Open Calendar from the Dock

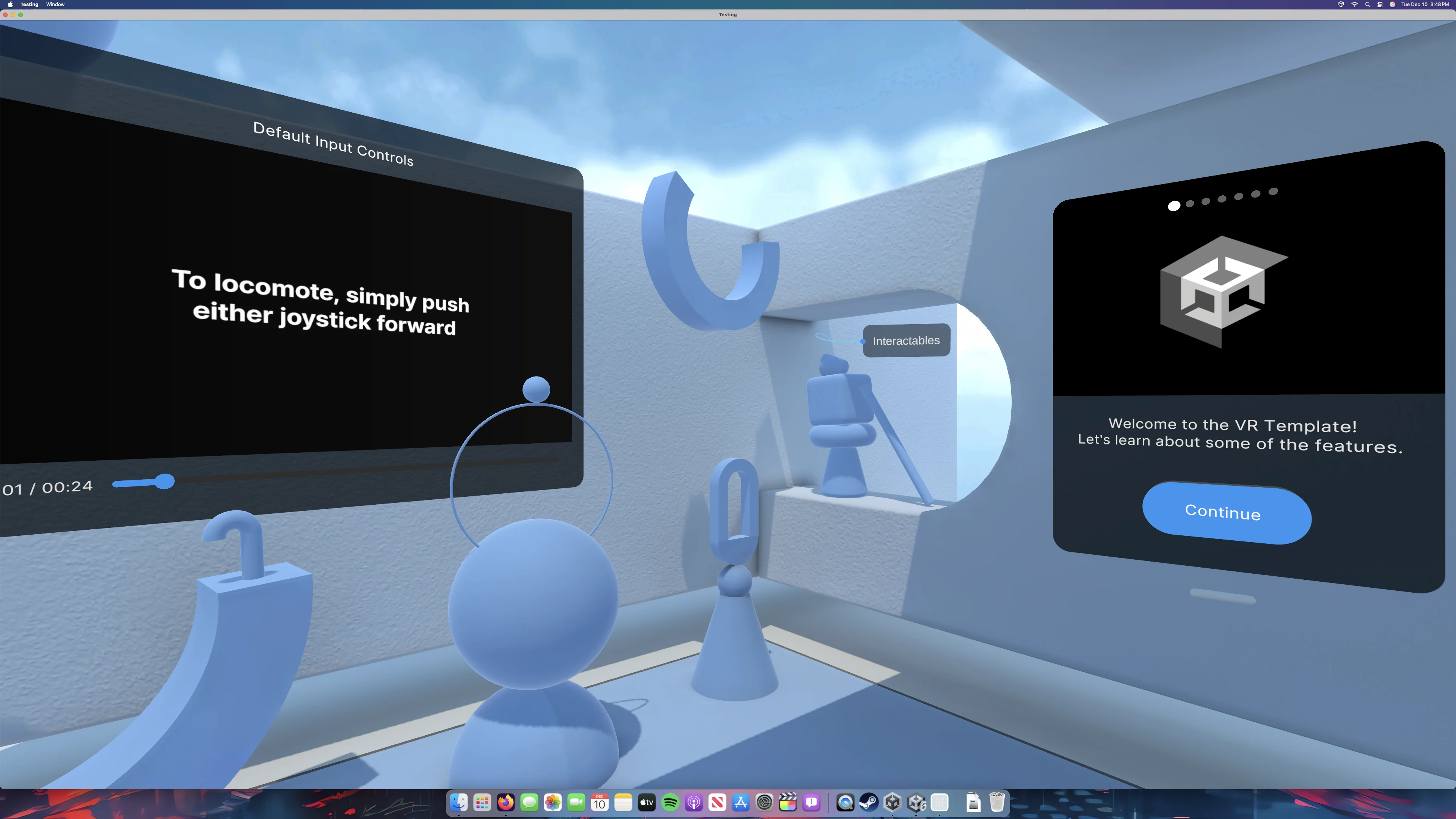pos(600,802)
